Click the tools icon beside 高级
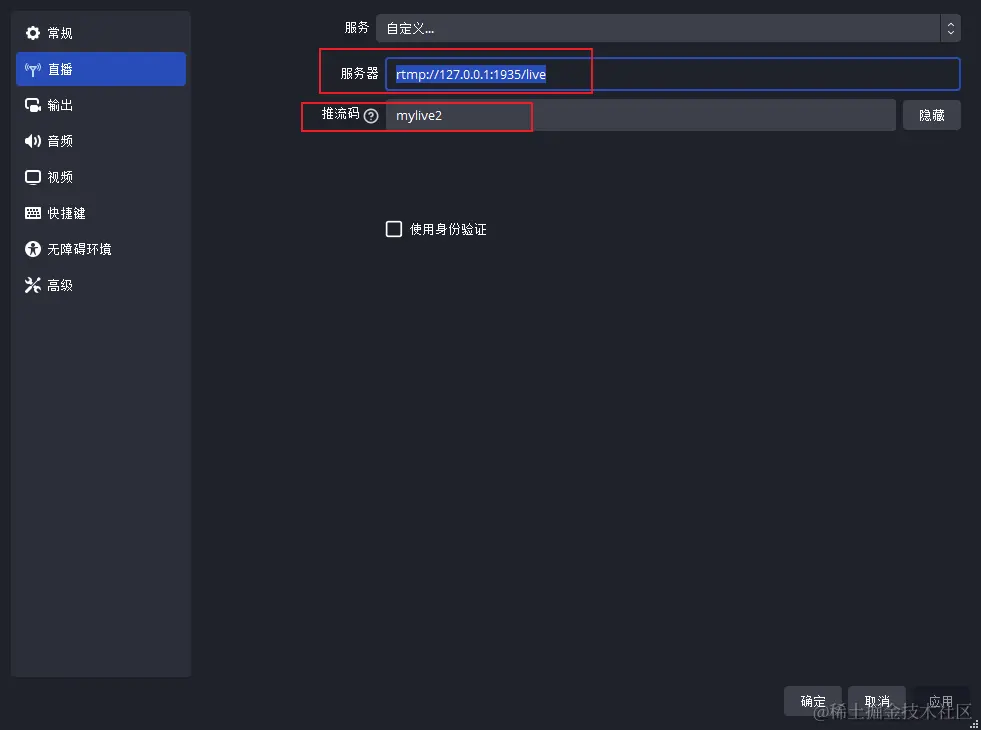Viewport: 981px width, 730px height. (33, 285)
